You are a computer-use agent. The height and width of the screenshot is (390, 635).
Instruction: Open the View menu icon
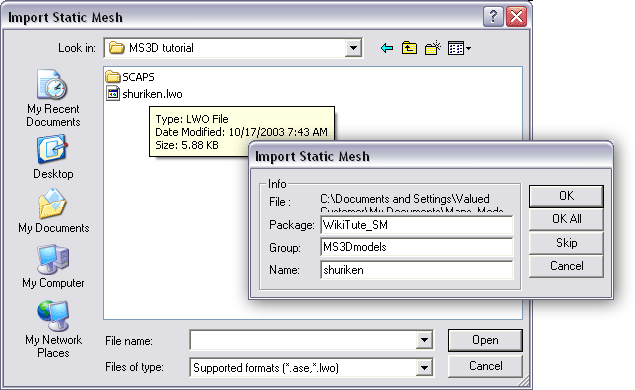click(x=459, y=49)
